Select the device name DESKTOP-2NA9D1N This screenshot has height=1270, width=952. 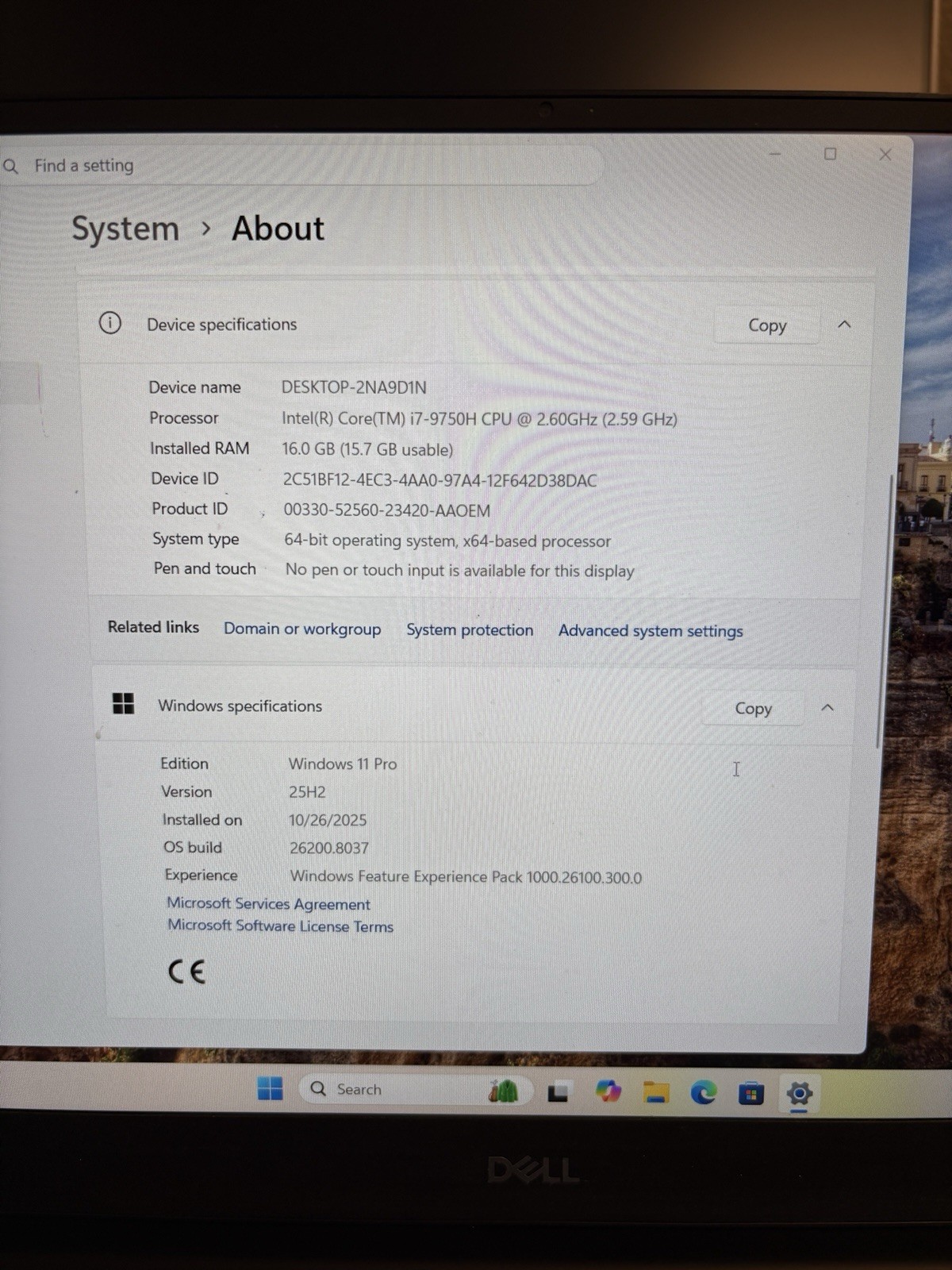354,387
